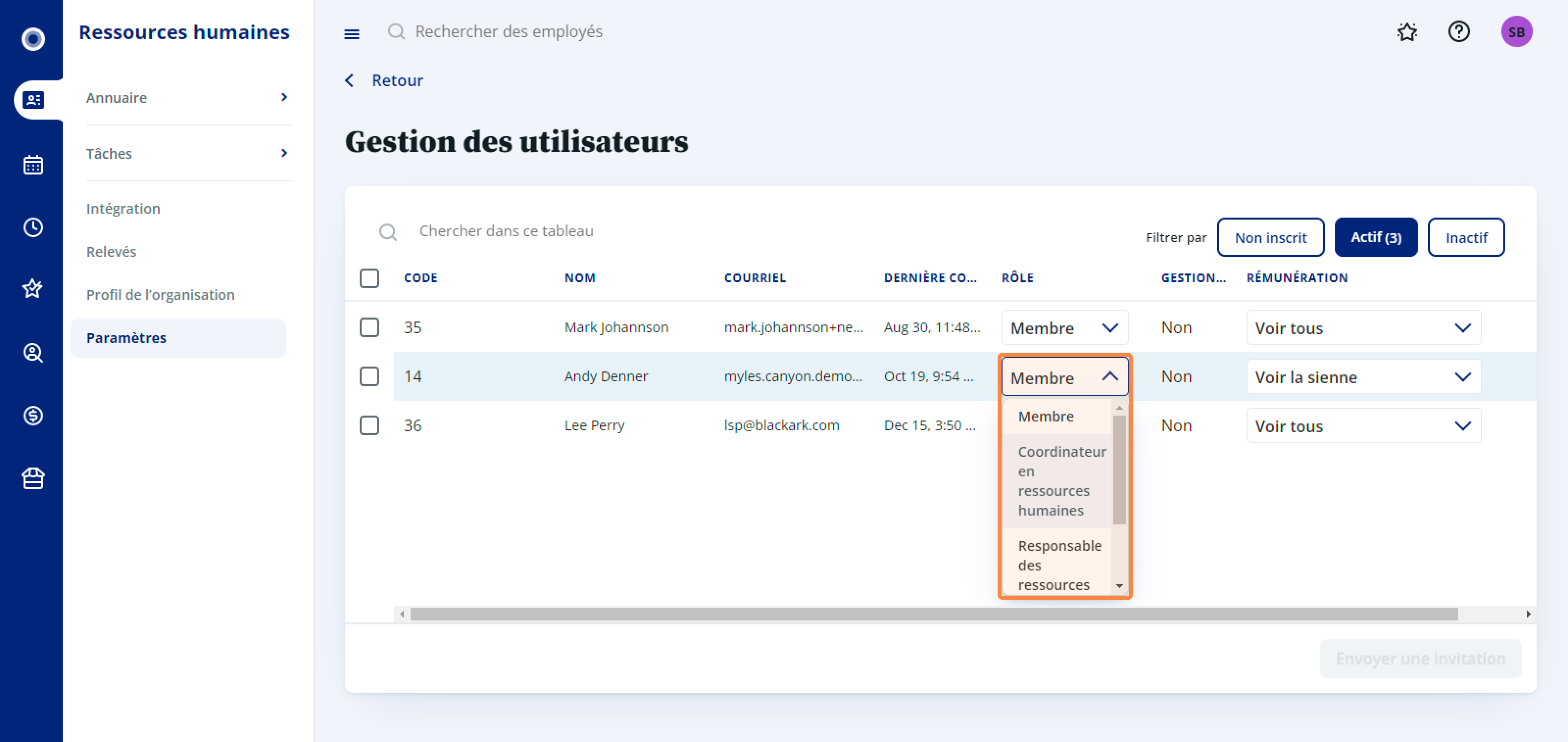Expand the Annuaire menu chevron
This screenshot has width=1568, height=742.
tap(284, 98)
